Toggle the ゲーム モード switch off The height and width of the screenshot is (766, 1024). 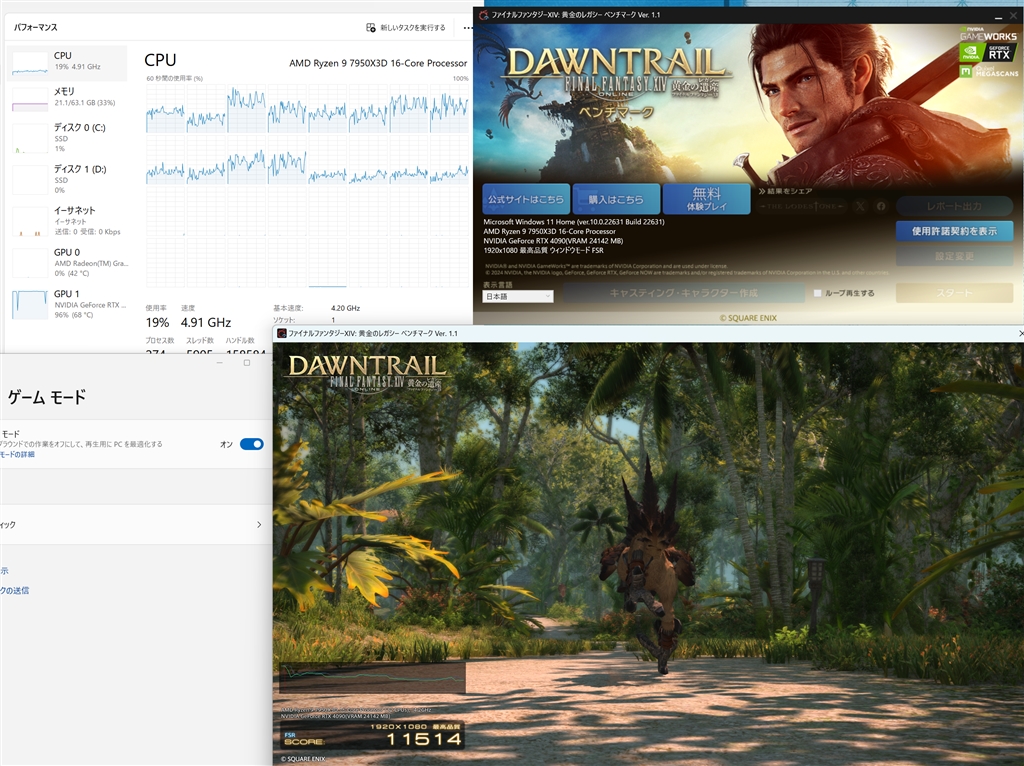pyautogui.click(x=251, y=444)
